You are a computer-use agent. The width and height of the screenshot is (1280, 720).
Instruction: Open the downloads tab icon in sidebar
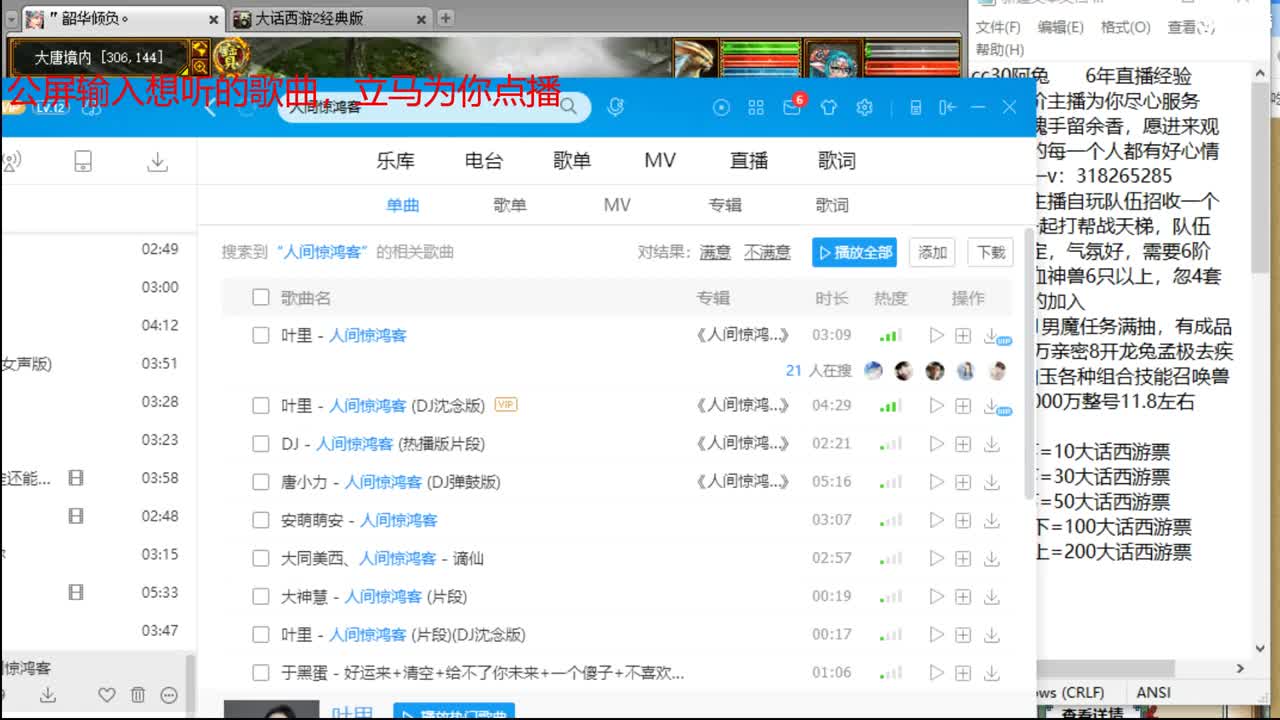pyautogui.click(x=157, y=161)
